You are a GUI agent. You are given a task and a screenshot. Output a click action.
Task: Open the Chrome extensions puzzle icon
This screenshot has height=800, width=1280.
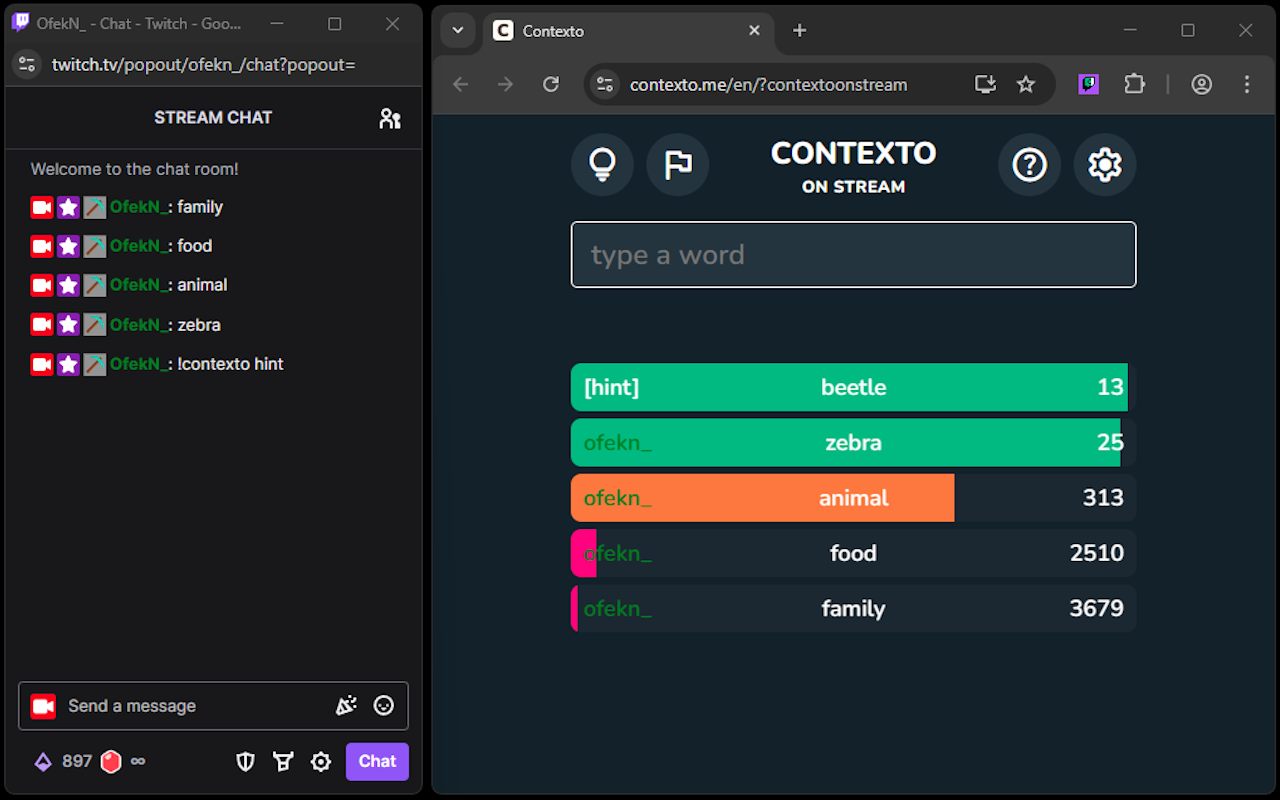tap(1134, 85)
